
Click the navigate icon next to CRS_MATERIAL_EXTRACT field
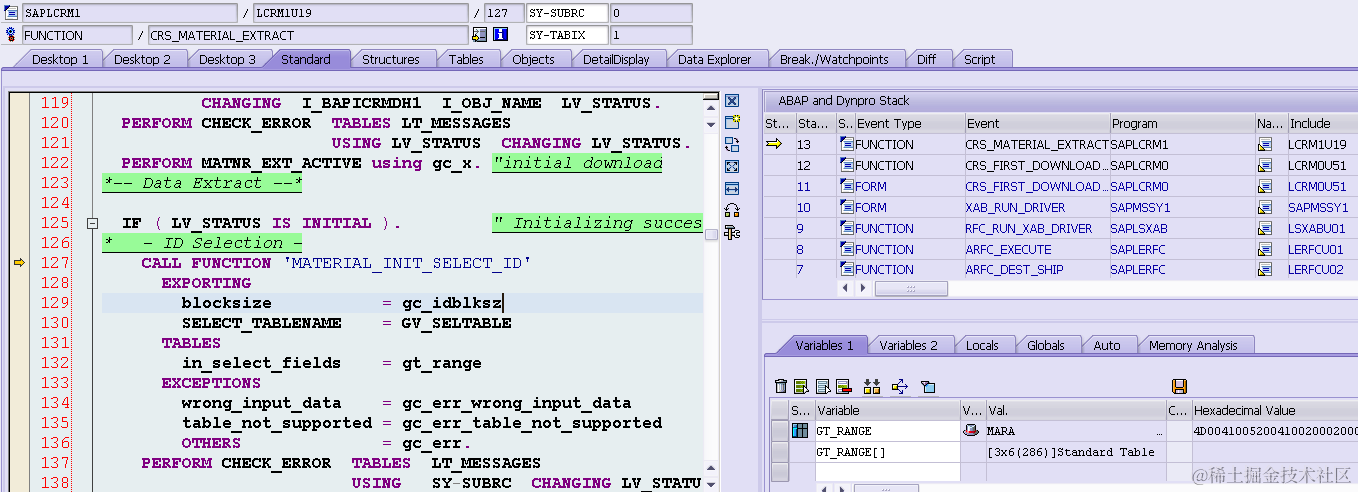[x=480, y=35]
